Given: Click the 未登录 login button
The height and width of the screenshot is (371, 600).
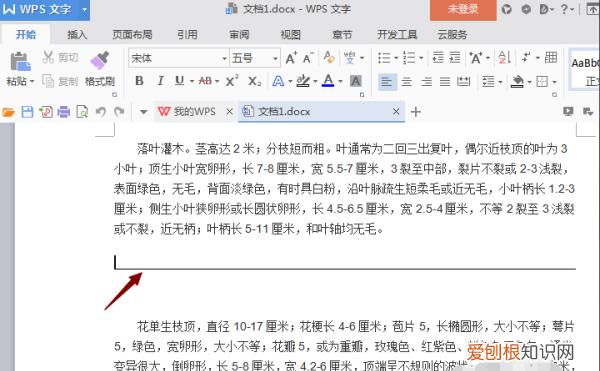Looking at the screenshot, I should tap(463, 10).
